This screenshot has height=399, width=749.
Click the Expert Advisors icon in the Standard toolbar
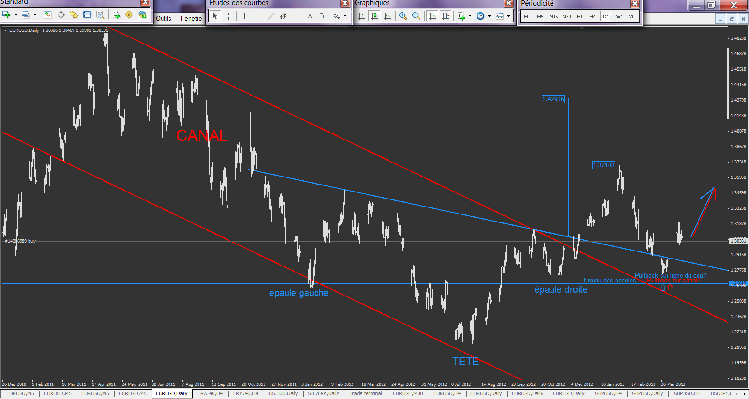coord(142,15)
